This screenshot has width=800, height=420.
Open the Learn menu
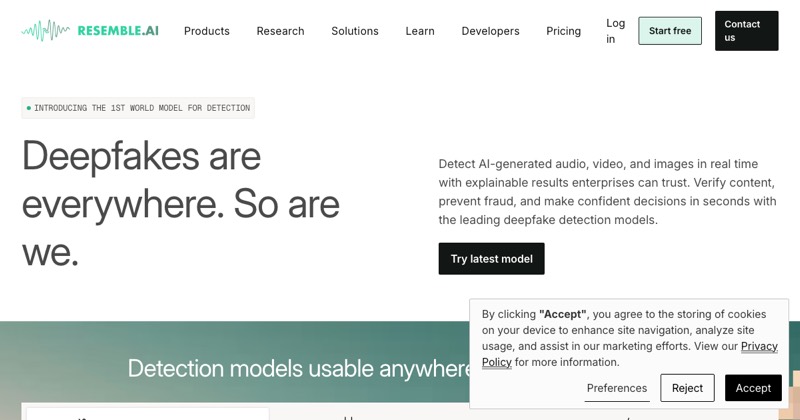(x=420, y=31)
